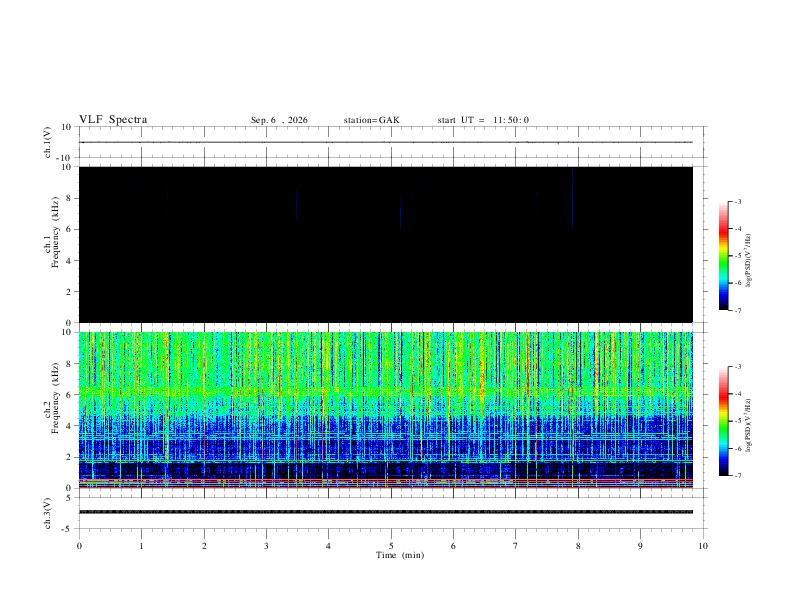Screen dimensions: 792x612
Task: Click the Sep. 6, 2026 date label
Action: pos(279,120)
